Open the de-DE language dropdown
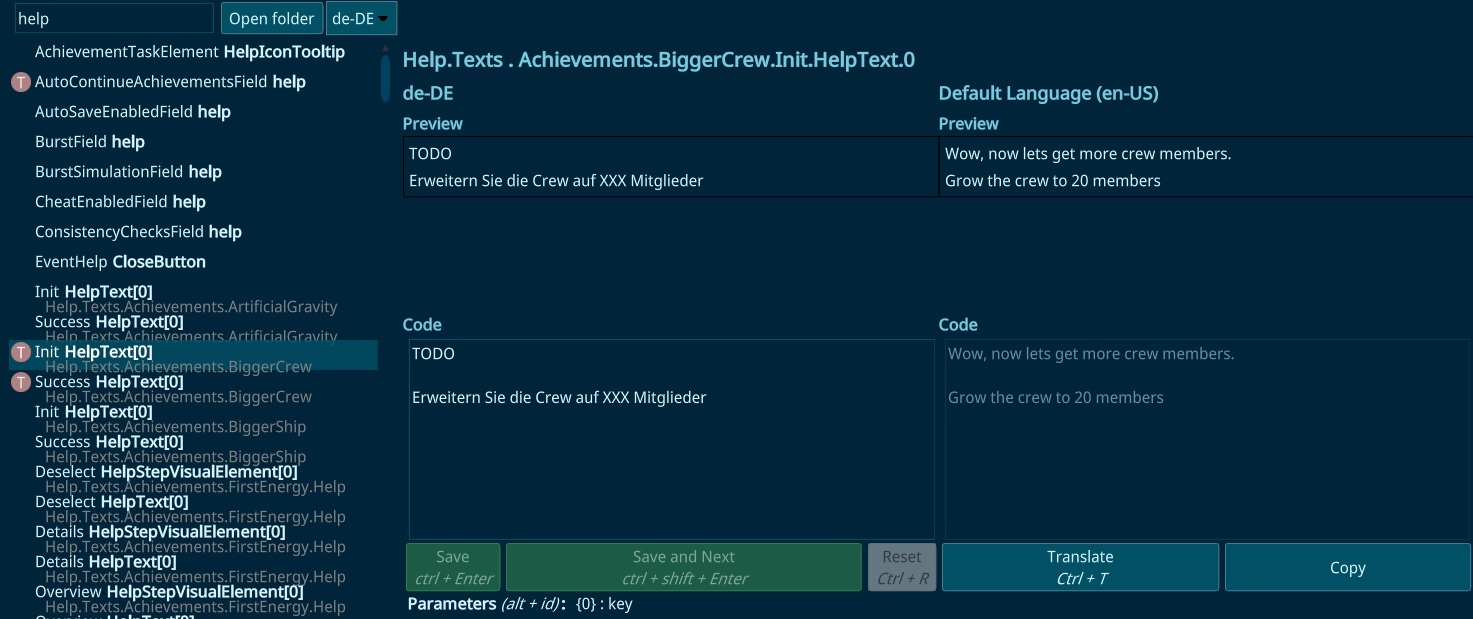 [361, 19]
